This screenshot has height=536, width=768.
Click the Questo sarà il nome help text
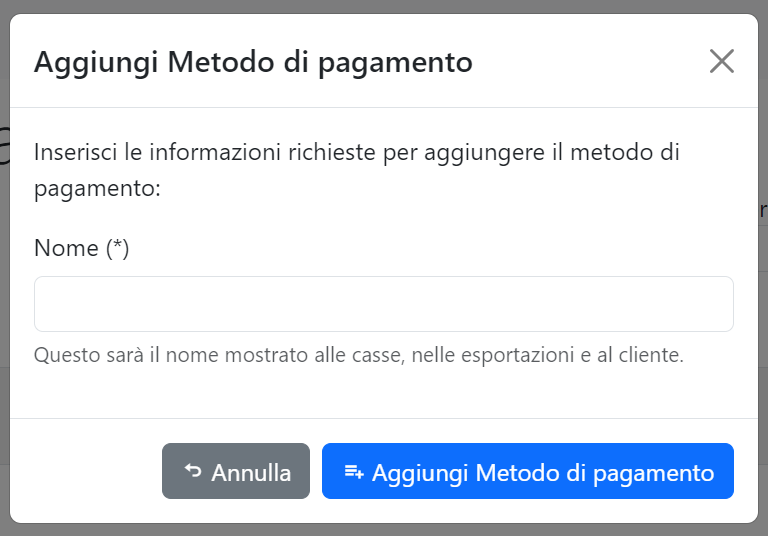[359, 355]
